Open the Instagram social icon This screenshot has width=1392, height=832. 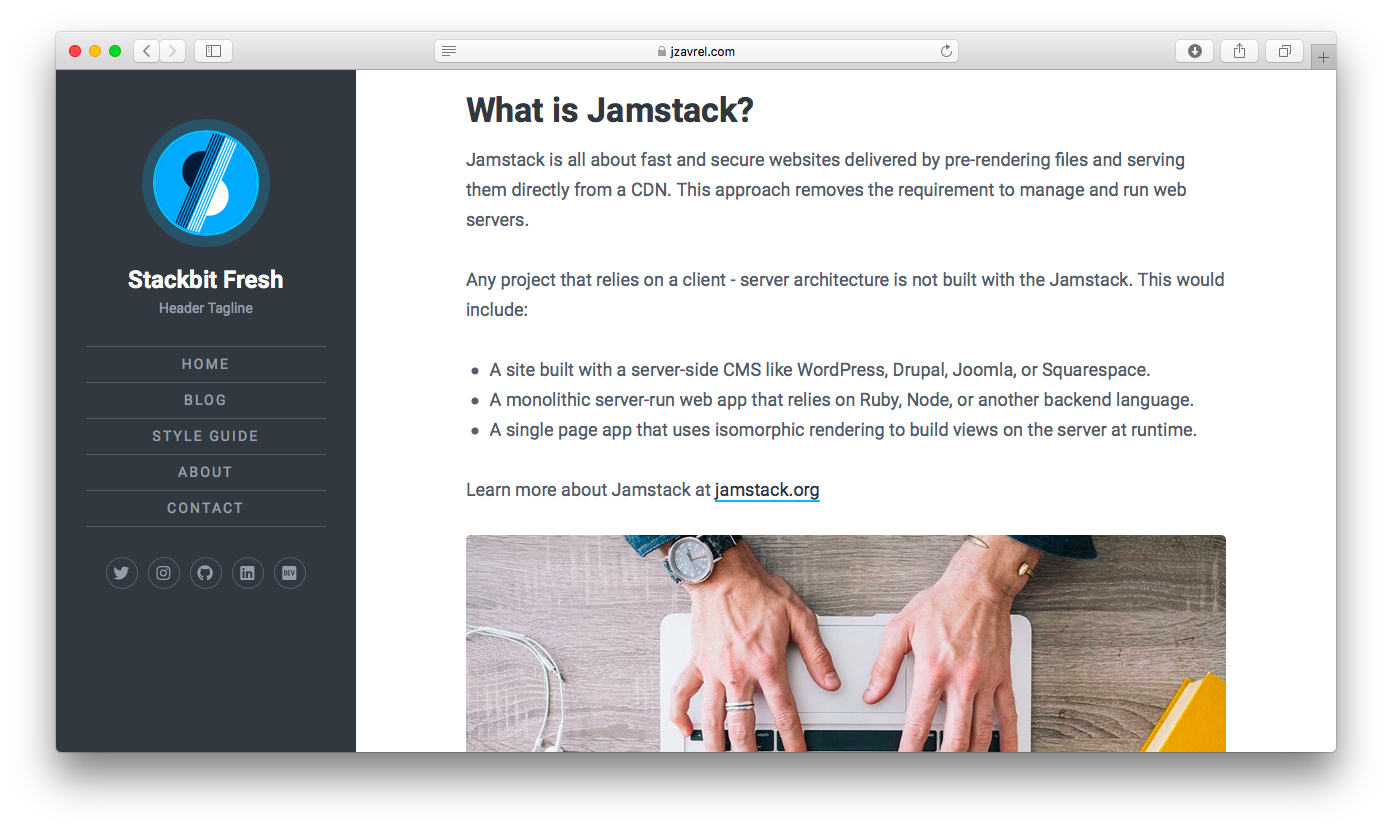164,573
